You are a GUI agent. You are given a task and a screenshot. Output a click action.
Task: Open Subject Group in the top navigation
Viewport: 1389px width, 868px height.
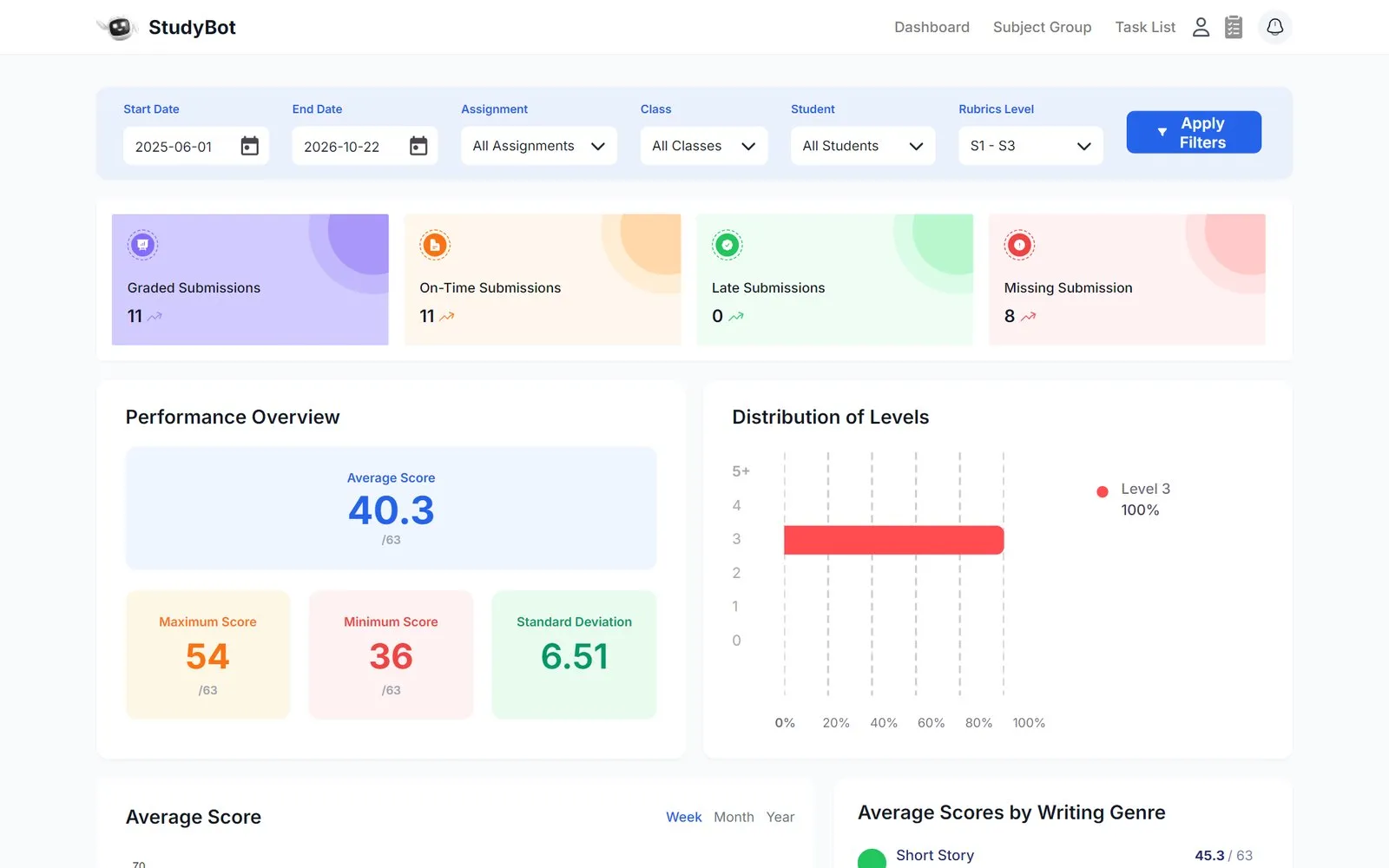point(1042,27)
